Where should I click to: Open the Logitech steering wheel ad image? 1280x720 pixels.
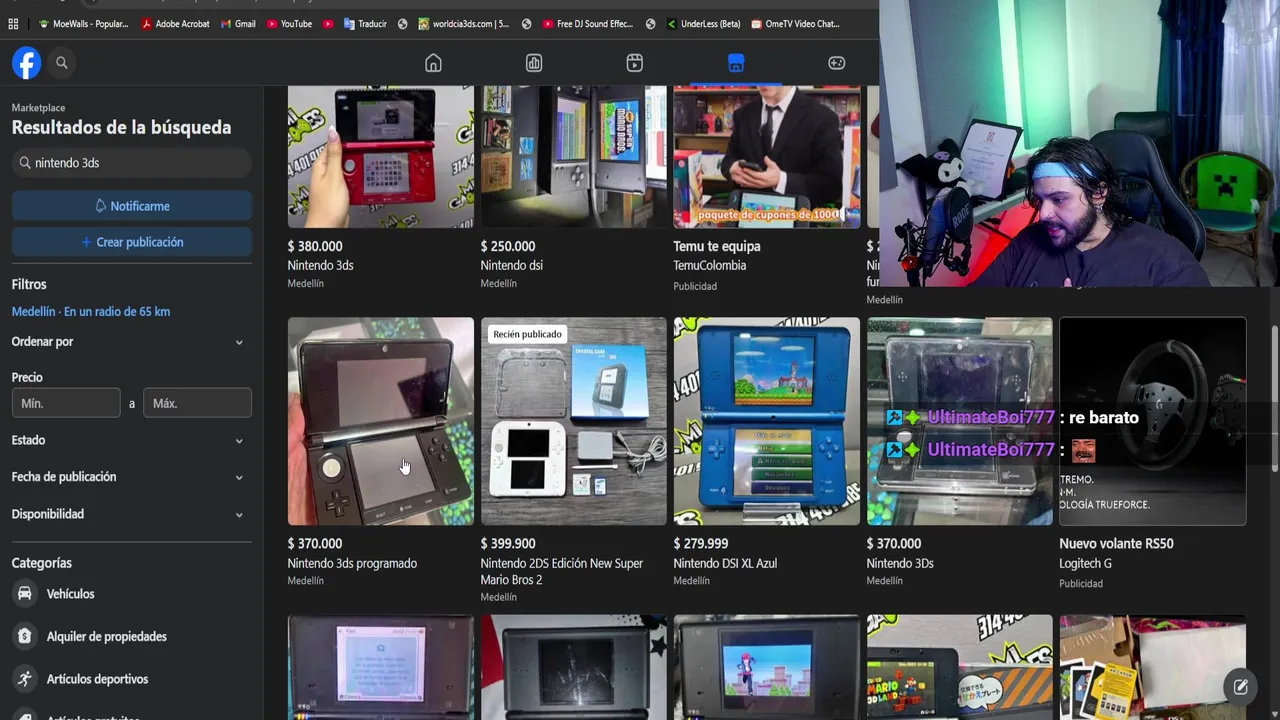click(x=1153, y=421)
